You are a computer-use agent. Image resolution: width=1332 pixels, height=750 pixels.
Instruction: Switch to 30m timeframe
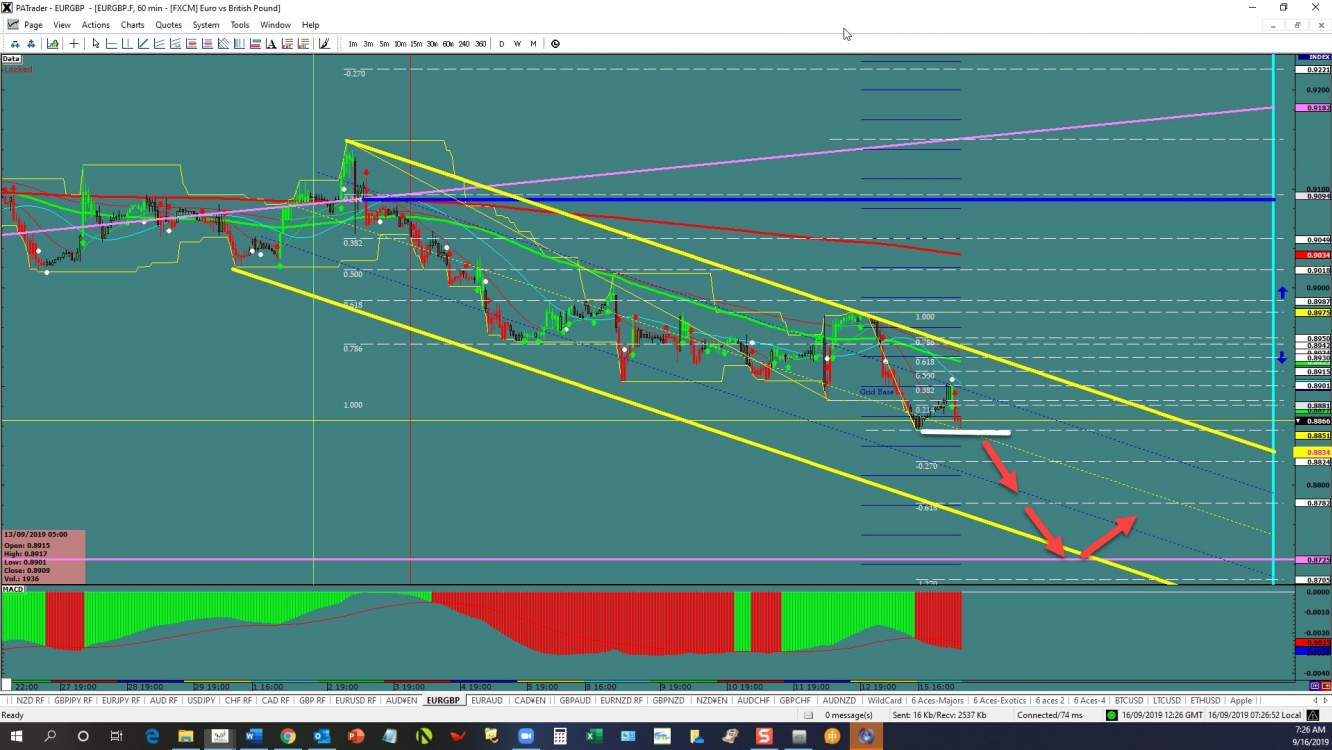(x=432, y=44)
